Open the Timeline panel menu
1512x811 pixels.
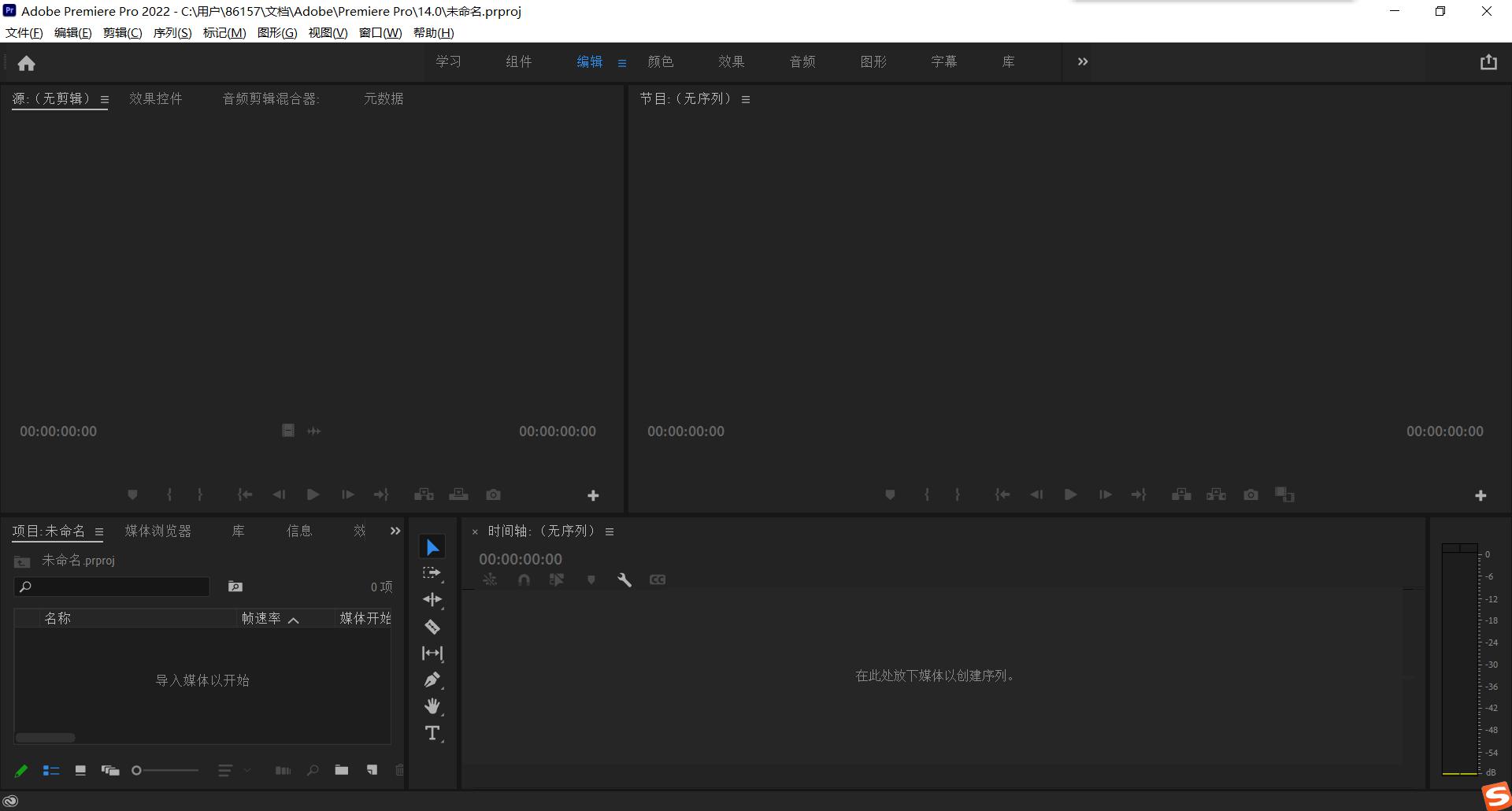609,531
